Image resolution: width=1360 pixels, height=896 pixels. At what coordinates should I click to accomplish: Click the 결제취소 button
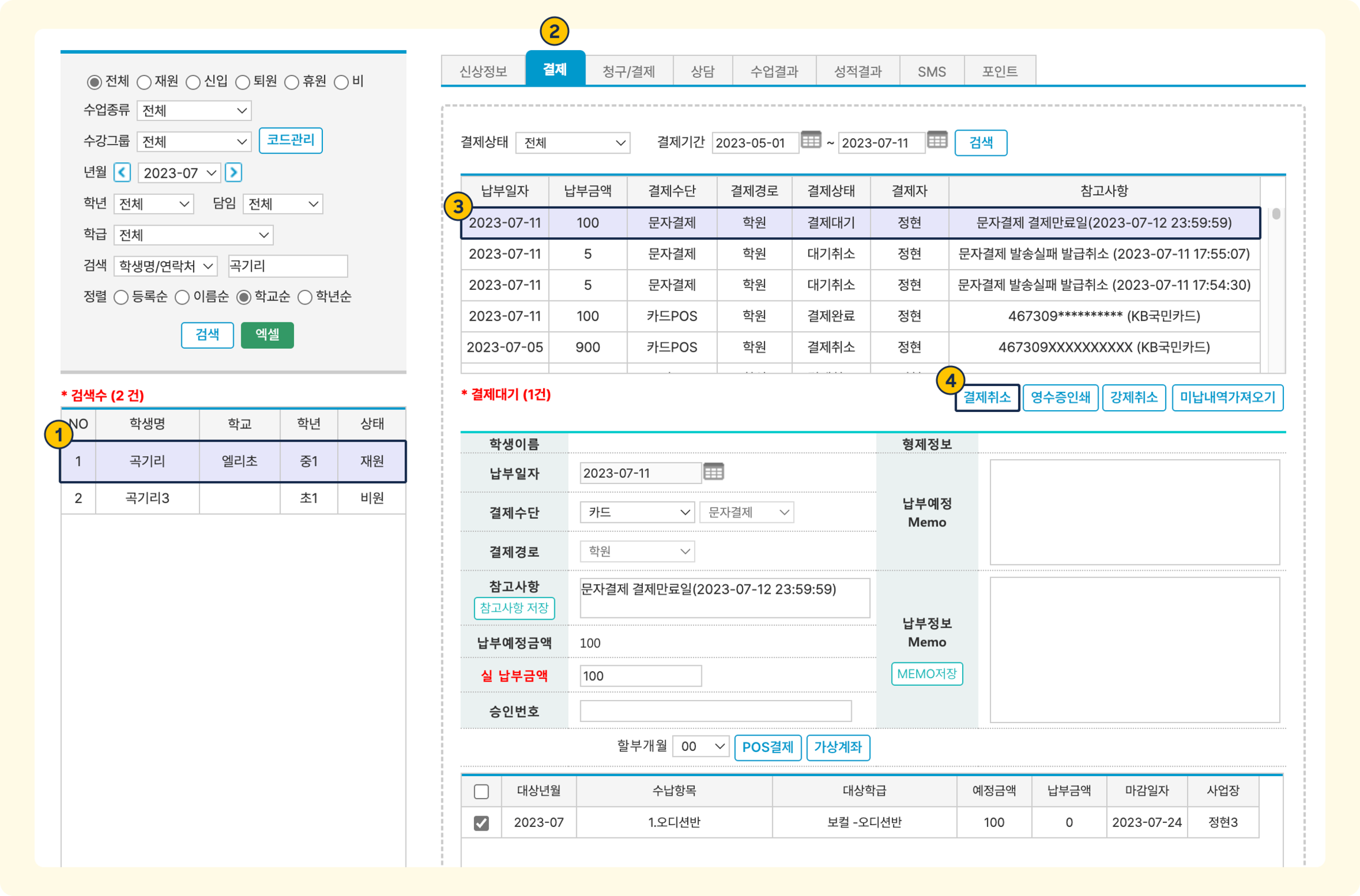pos(987,397)
